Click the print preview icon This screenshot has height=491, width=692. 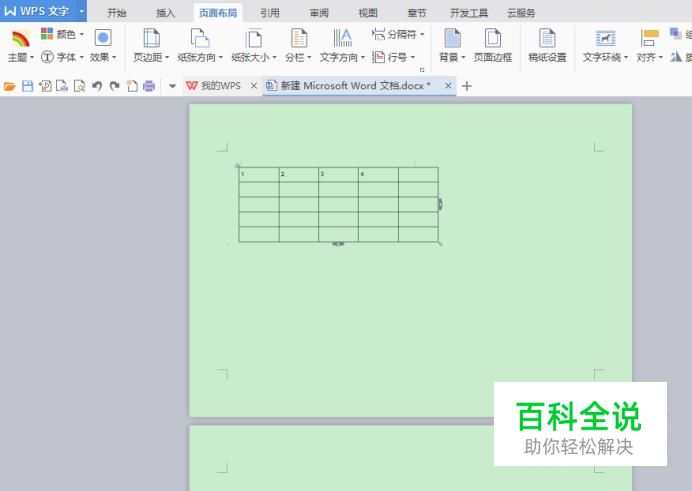[x=79, y=86]
